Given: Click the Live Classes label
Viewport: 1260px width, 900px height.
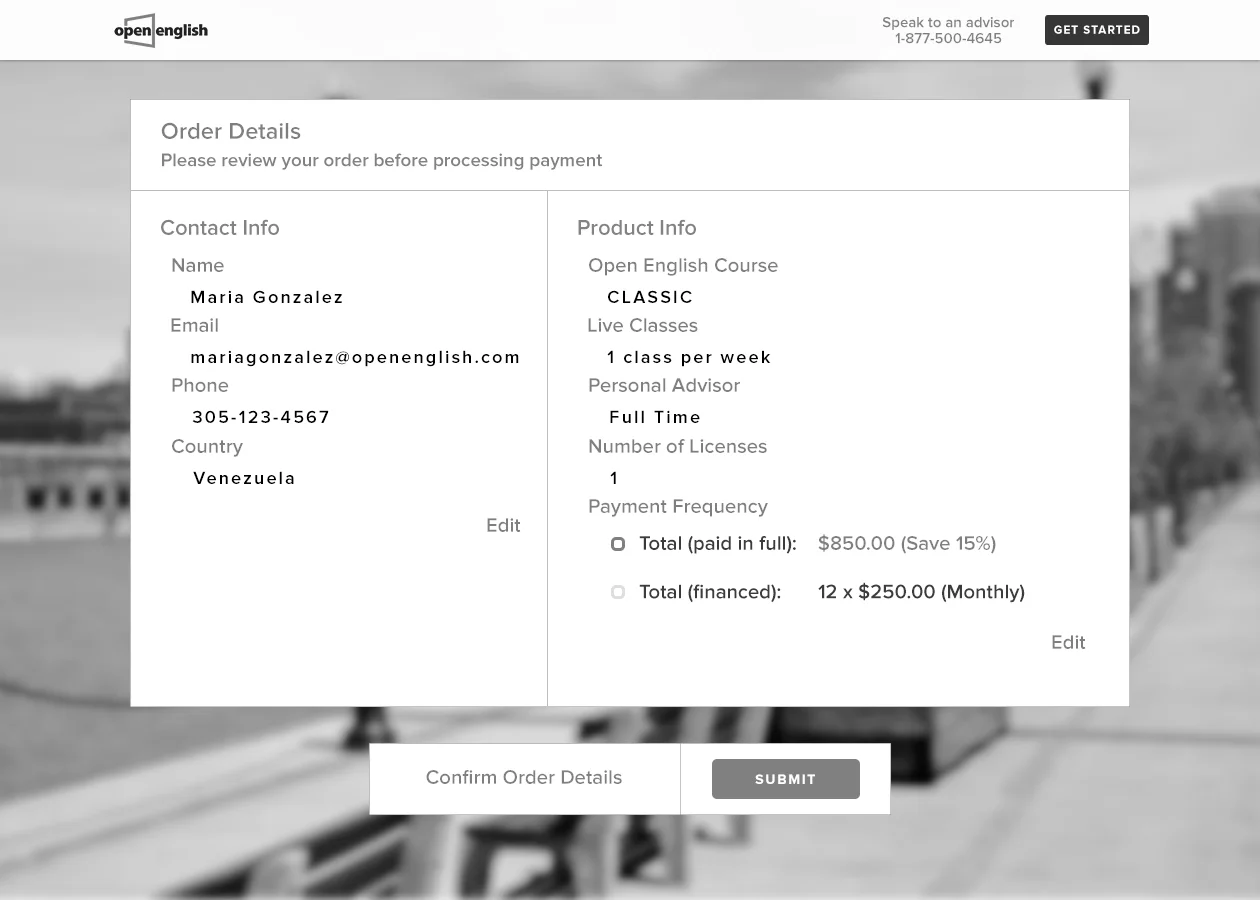Looking at the screenshot, I should (643, 325).
